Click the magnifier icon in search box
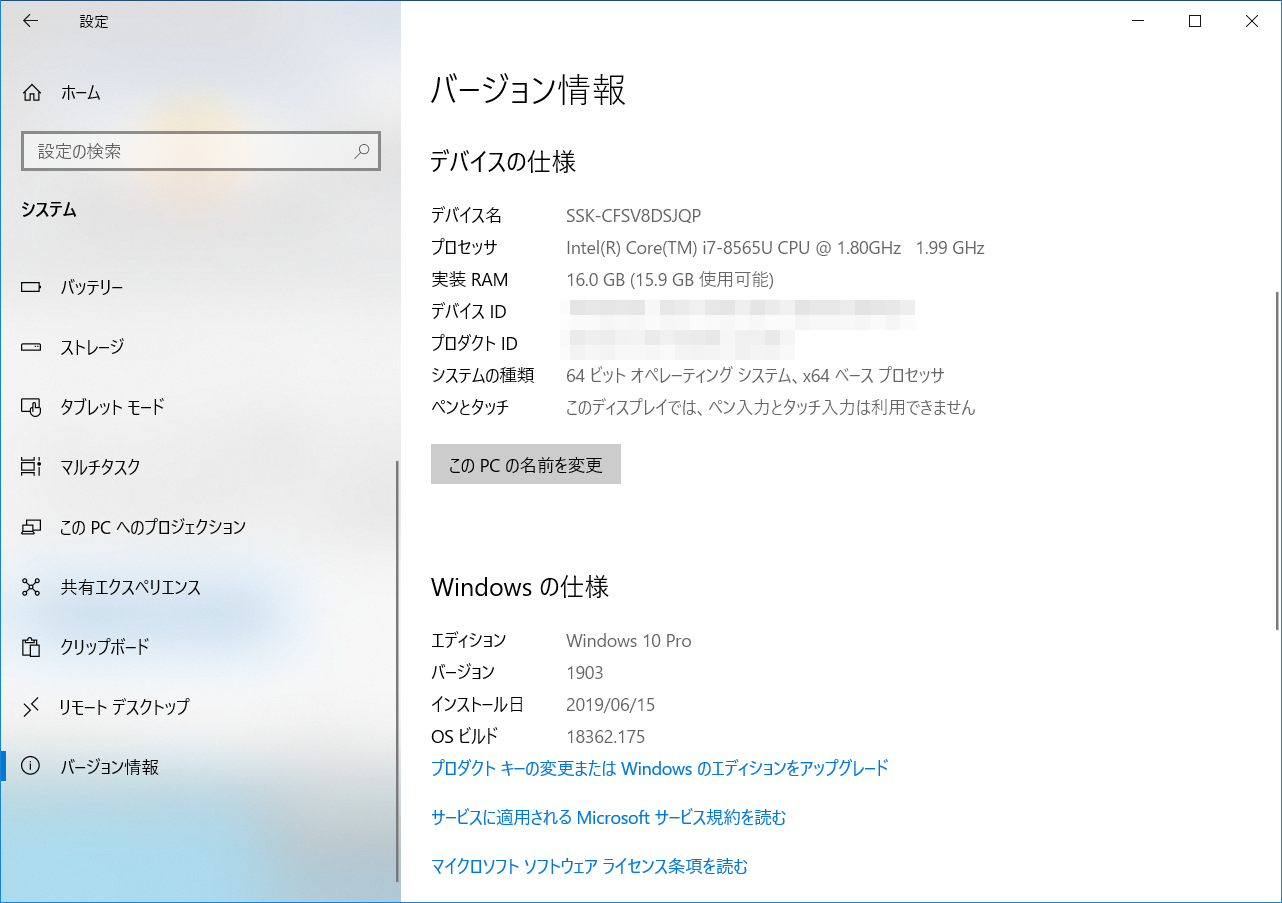The height and width of the screenshot is (903, 1282). coord(361,151)
